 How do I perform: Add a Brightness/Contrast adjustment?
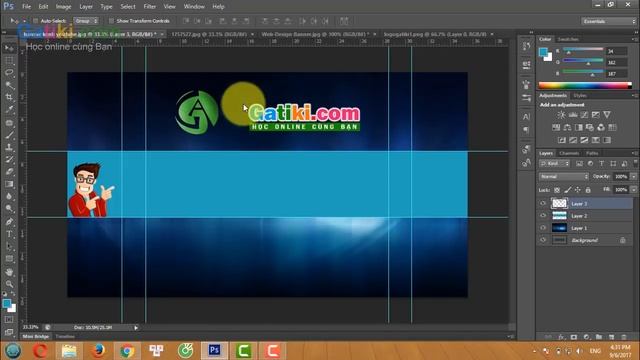[x=562, y=115]
